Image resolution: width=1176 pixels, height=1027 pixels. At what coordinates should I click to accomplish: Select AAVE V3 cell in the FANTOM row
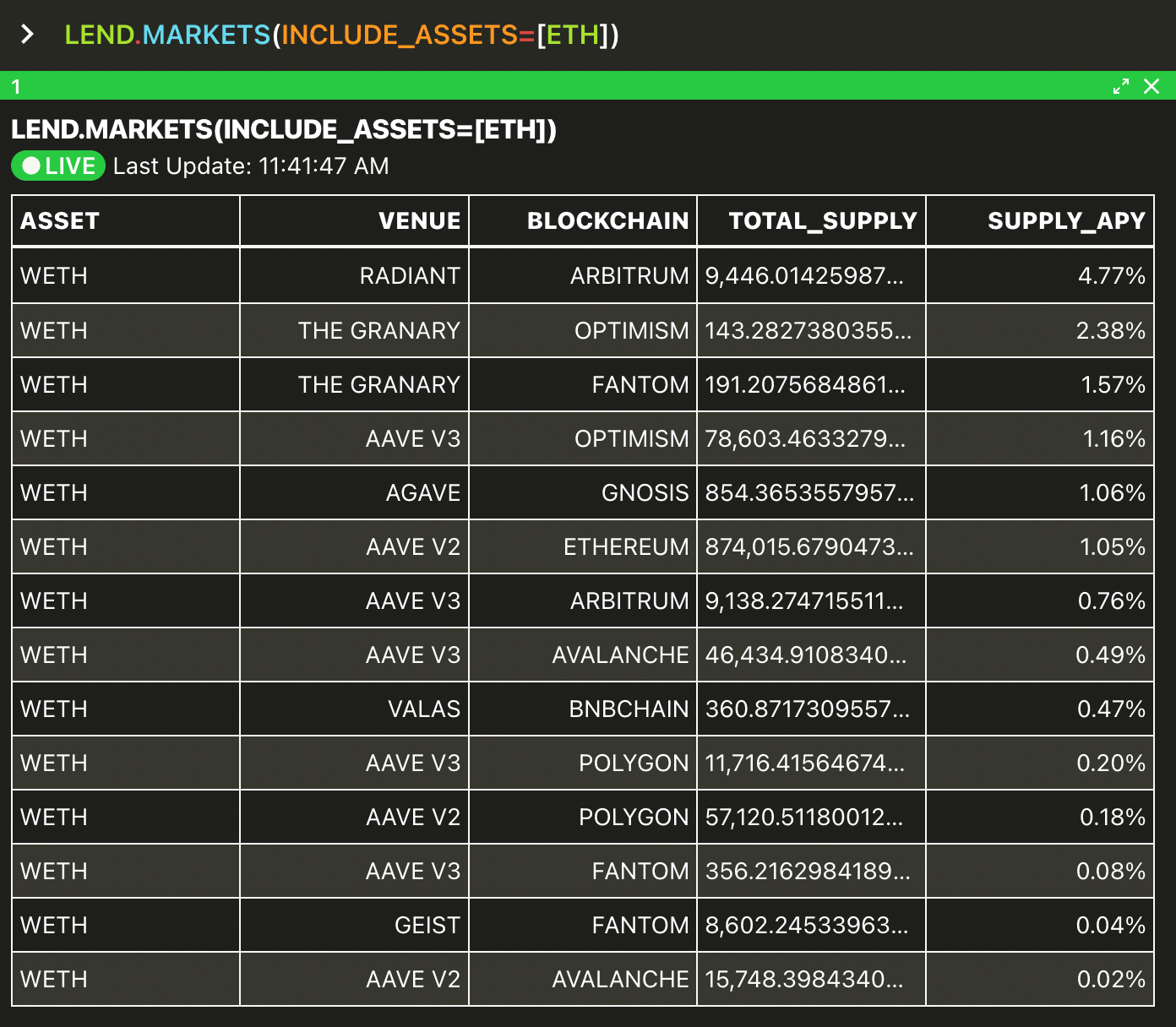pos(355,871)
